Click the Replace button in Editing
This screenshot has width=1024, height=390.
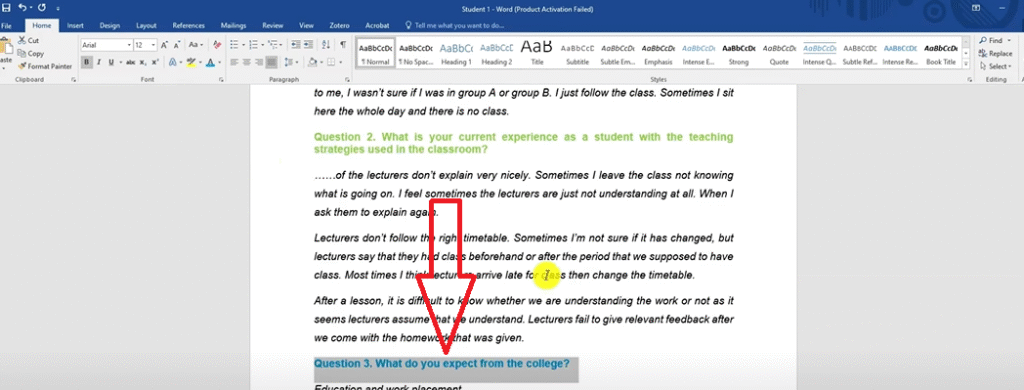click(996, 54)
